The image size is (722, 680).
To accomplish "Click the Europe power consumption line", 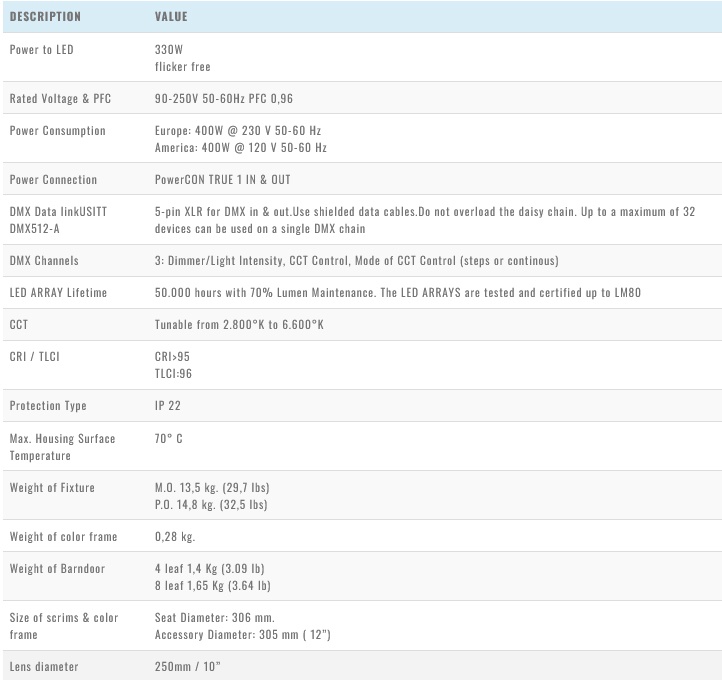I will pos(238,131).
